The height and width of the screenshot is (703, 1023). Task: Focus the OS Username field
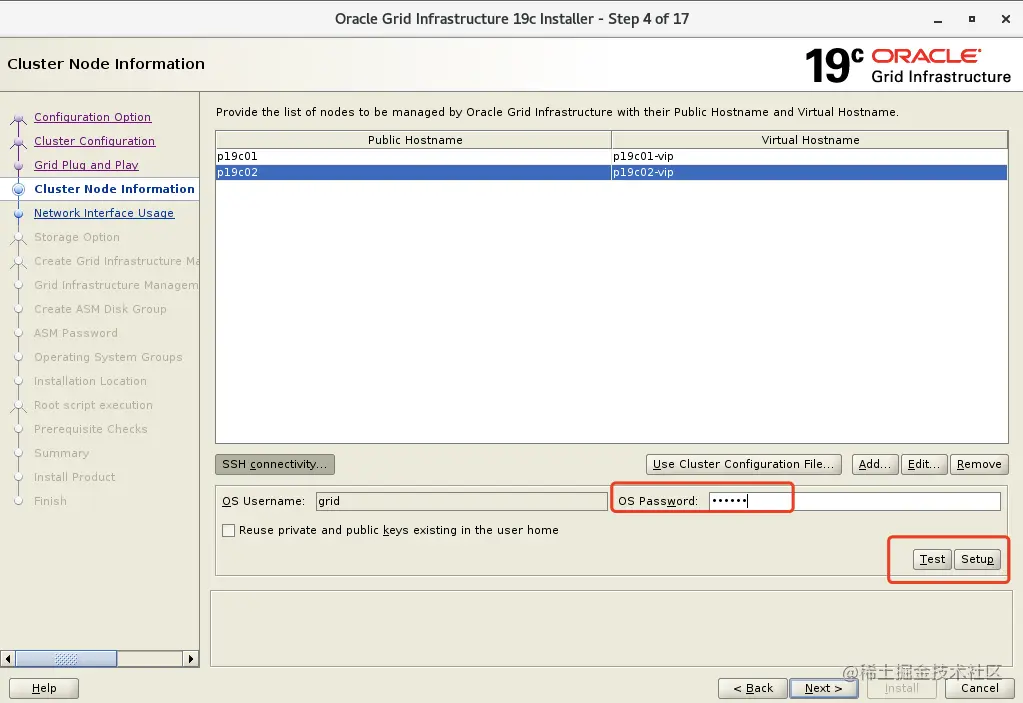pos(461,501)
